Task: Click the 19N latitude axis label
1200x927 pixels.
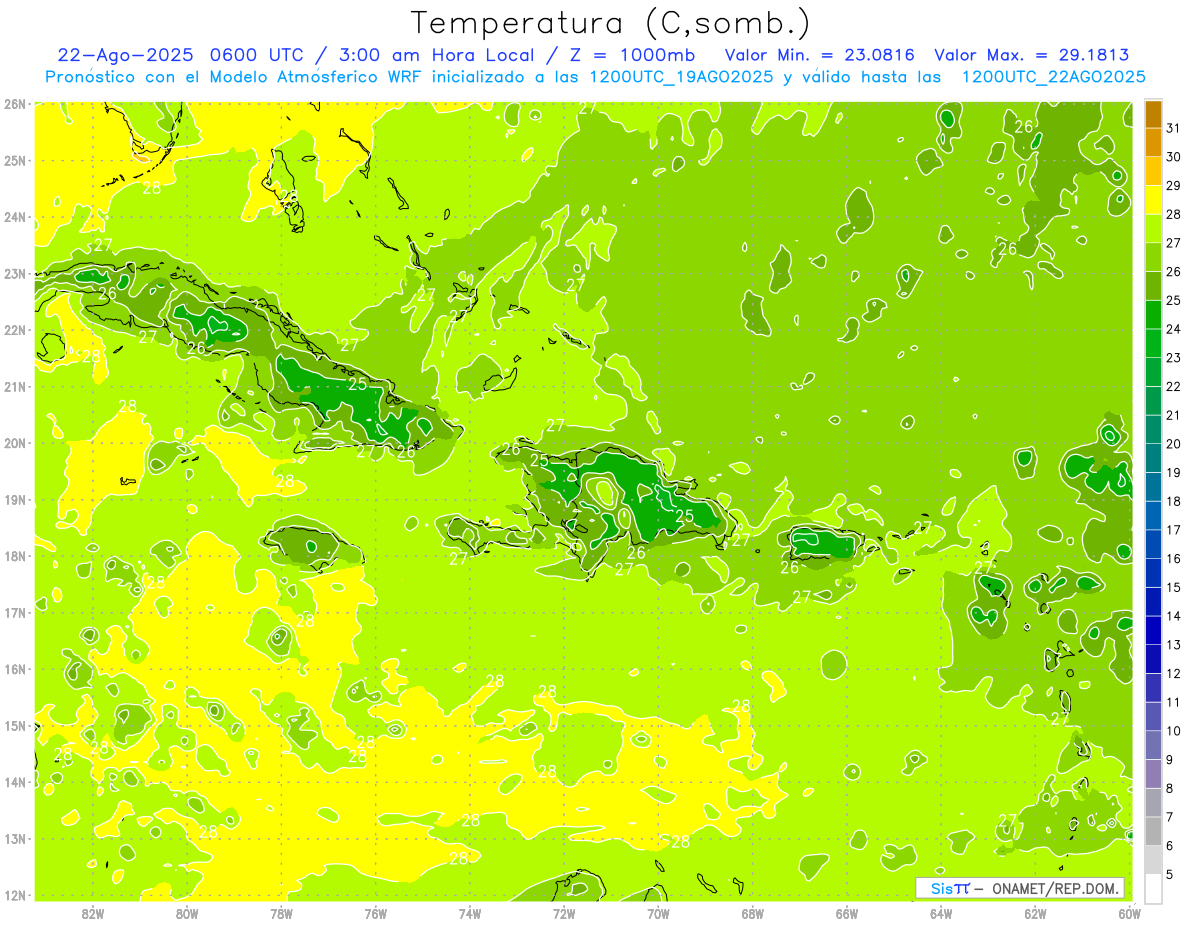Action: pos(15,500)
